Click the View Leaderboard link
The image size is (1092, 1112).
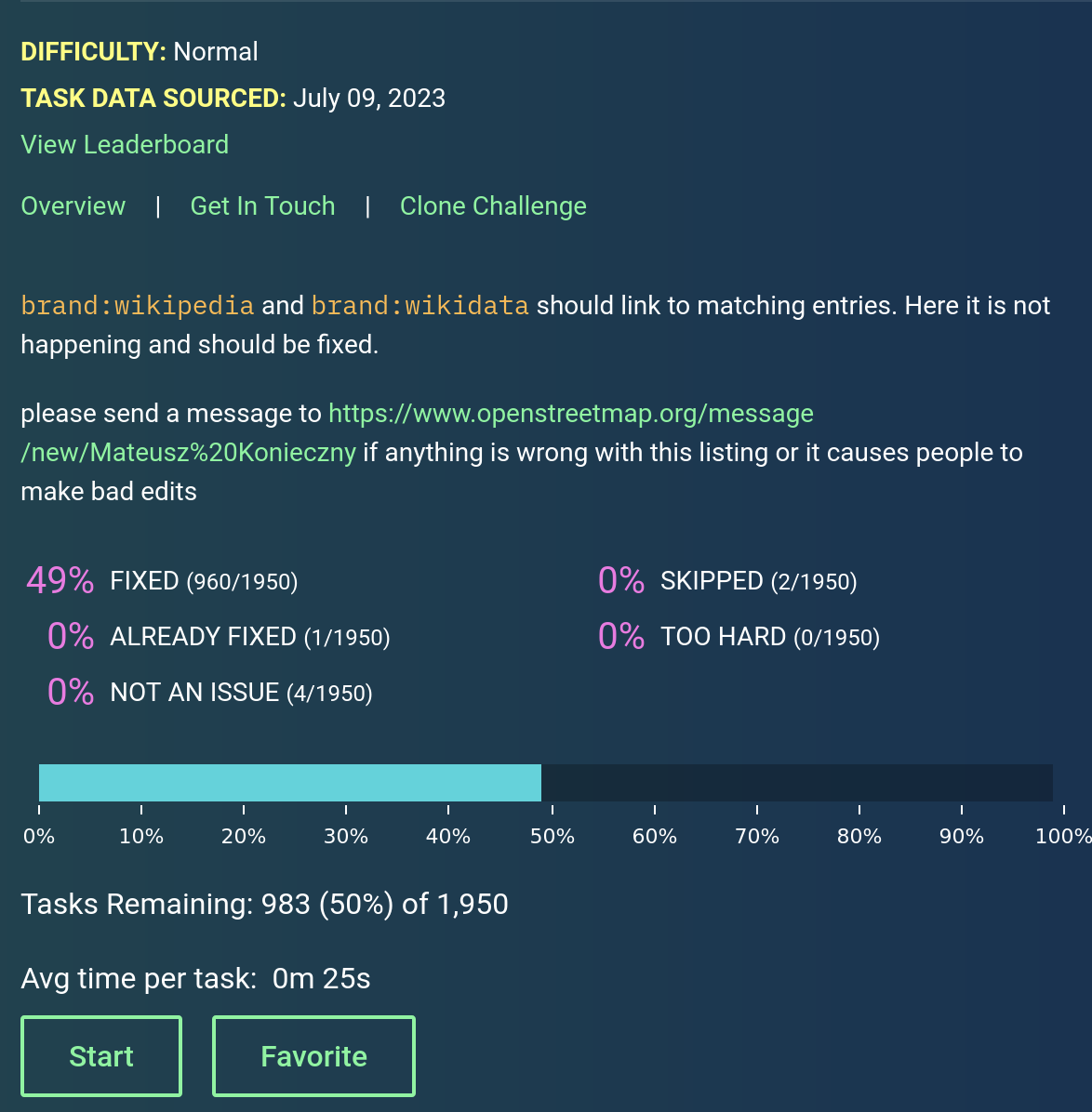125,144
